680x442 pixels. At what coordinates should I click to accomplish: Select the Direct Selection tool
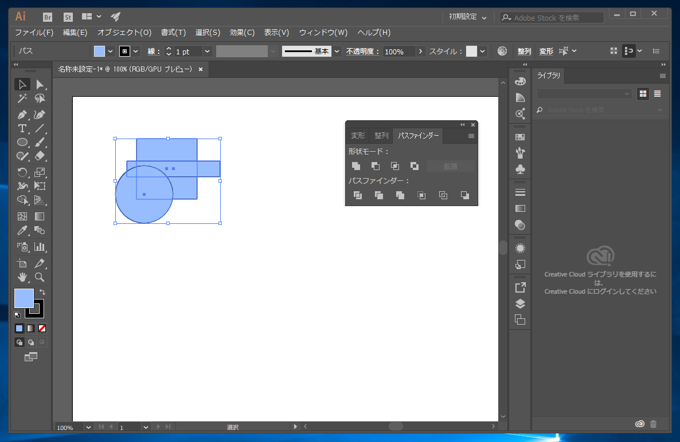pyautogui.click(x=39, y=84)
